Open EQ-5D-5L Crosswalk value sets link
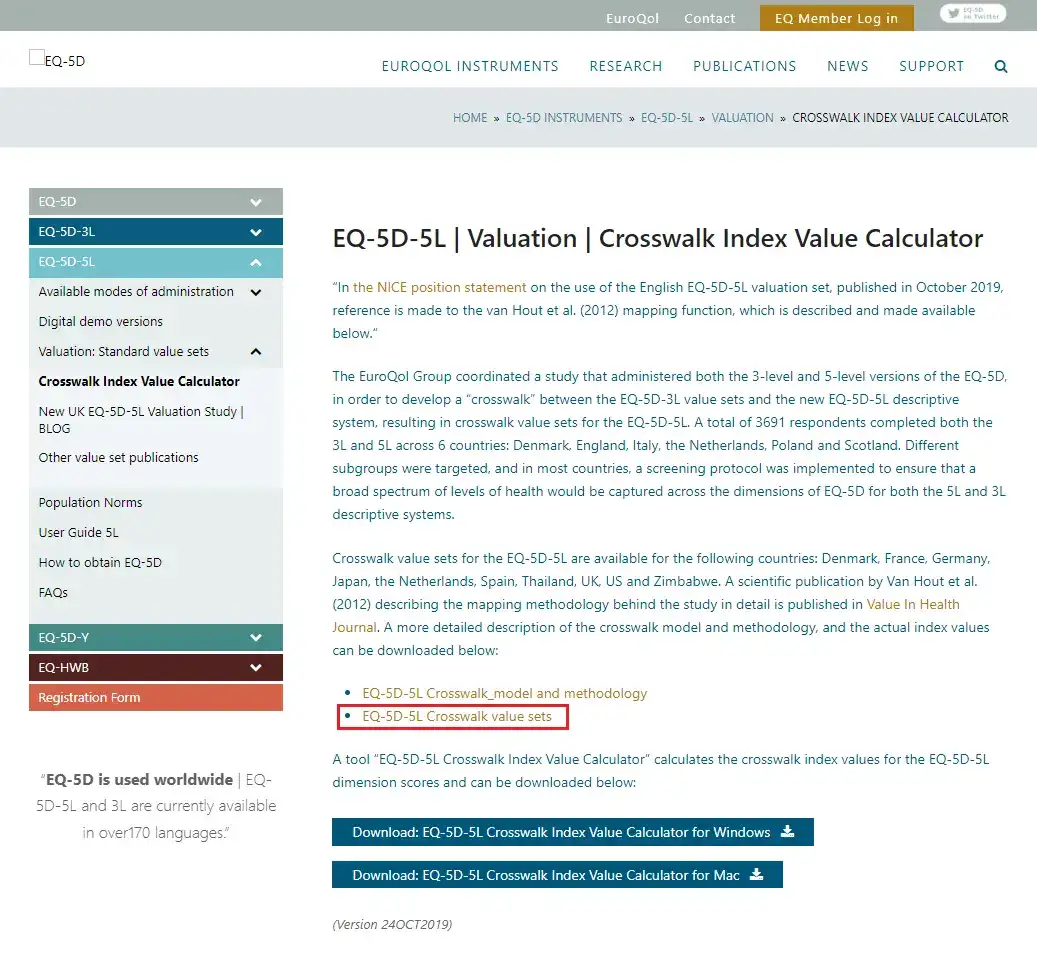Image resolution: width=1037 pixels, height=960 pixels. pos(457,717)
